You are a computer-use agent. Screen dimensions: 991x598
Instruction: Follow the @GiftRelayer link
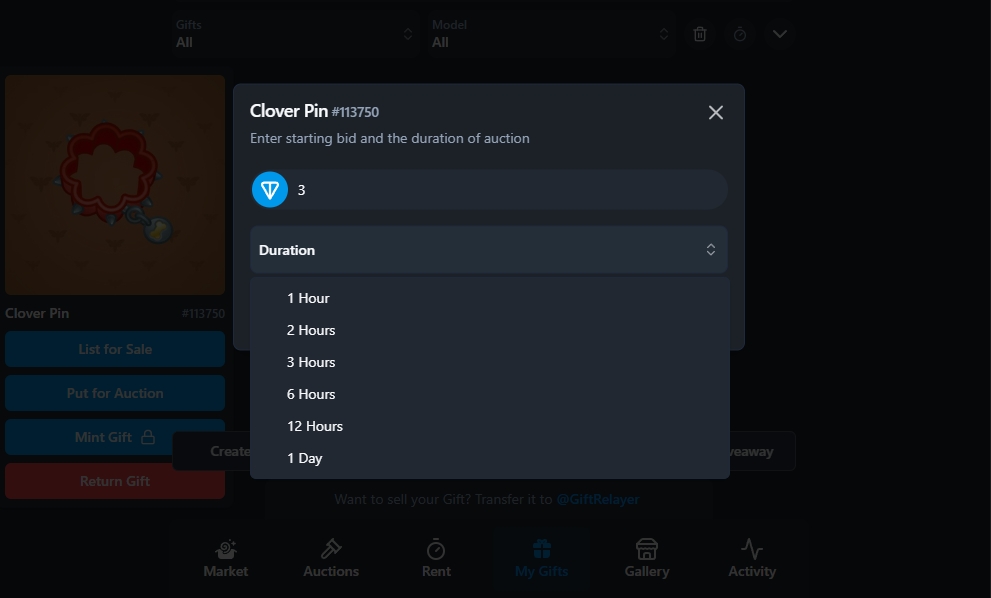tap(597, 499)
